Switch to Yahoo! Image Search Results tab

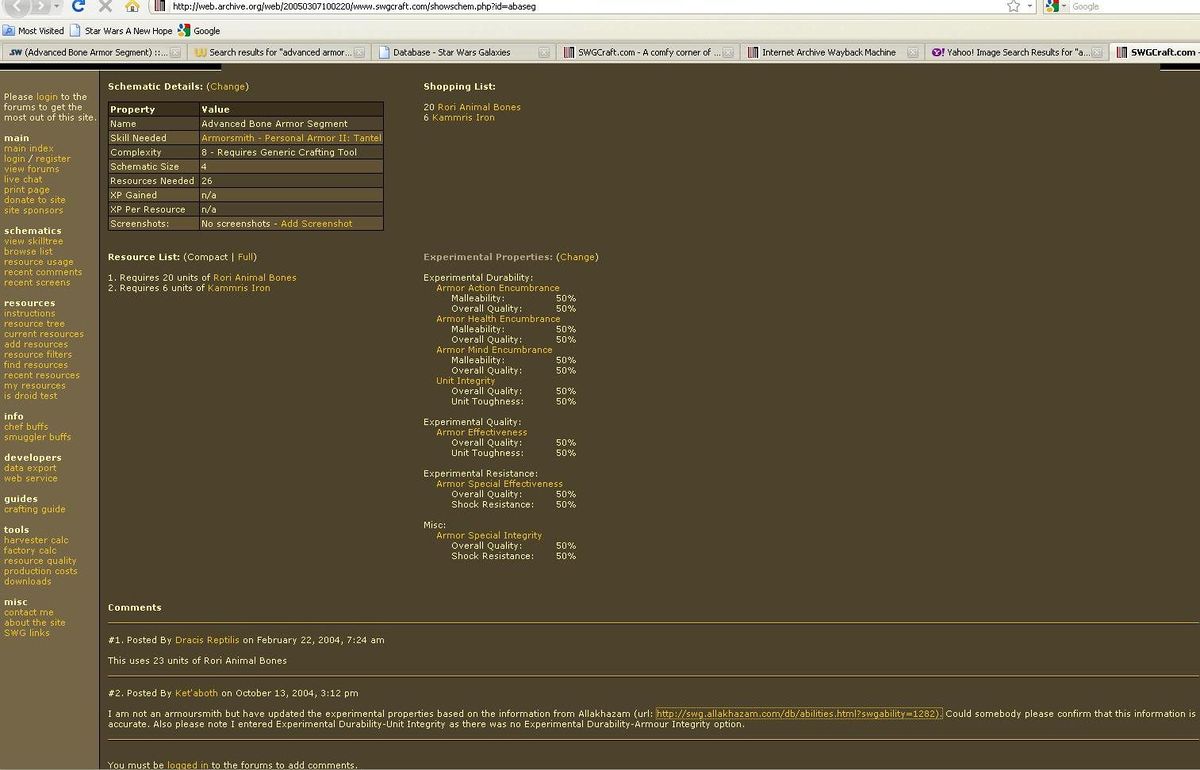1010,52
